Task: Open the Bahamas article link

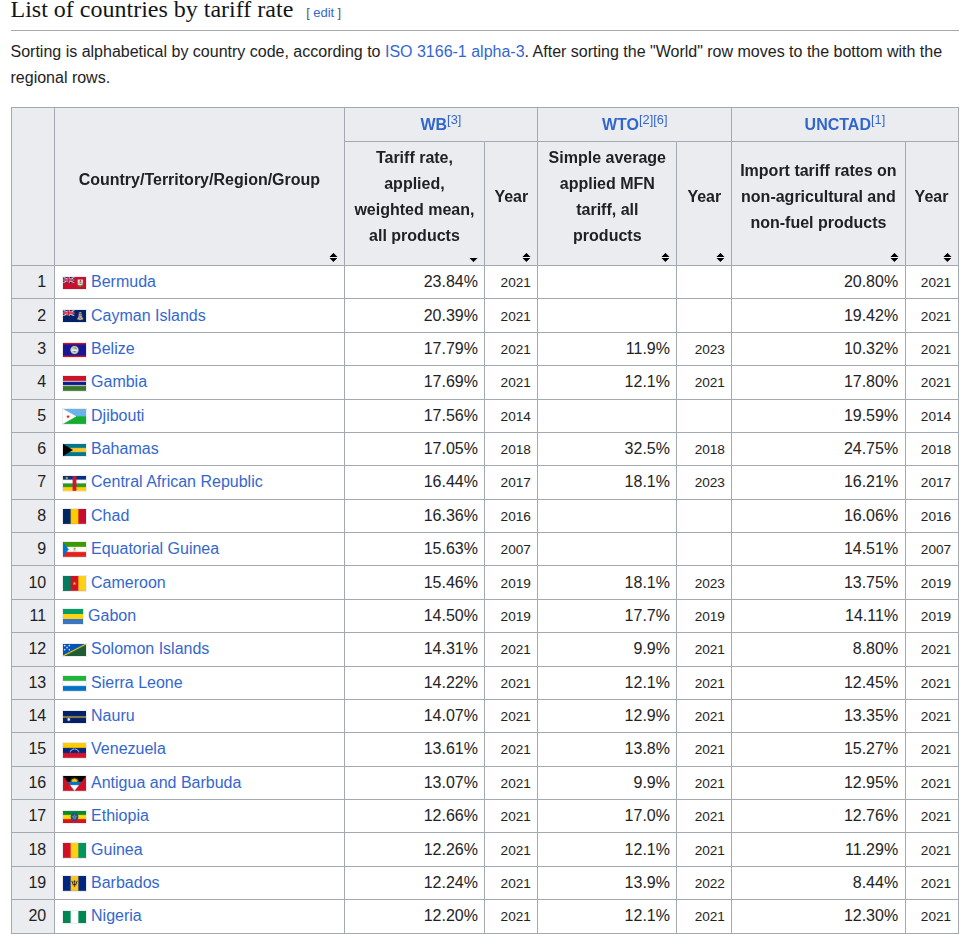Action: coord(125,449)
